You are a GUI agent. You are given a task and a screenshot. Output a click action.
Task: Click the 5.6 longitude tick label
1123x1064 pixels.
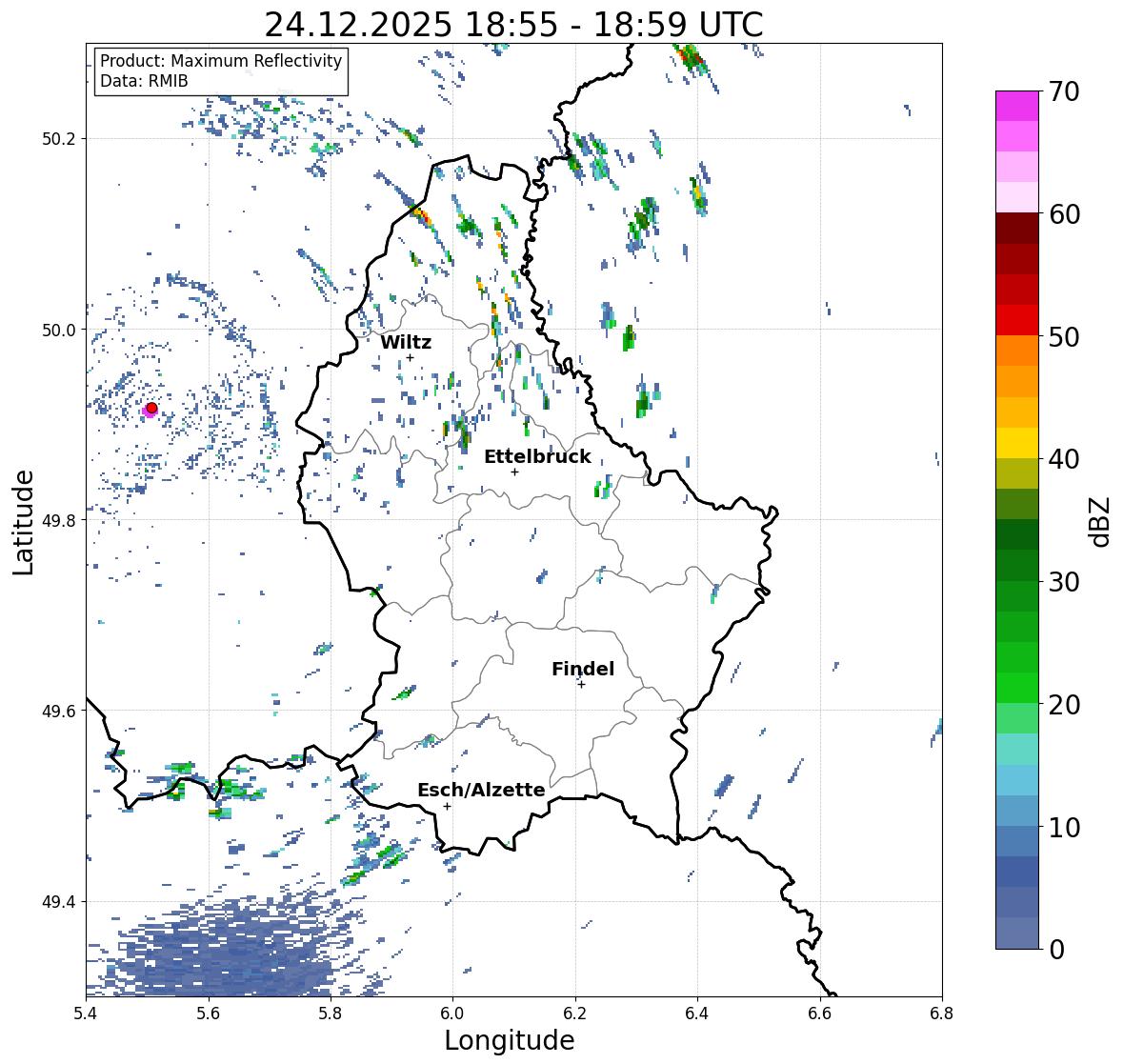coord(209,1014)
